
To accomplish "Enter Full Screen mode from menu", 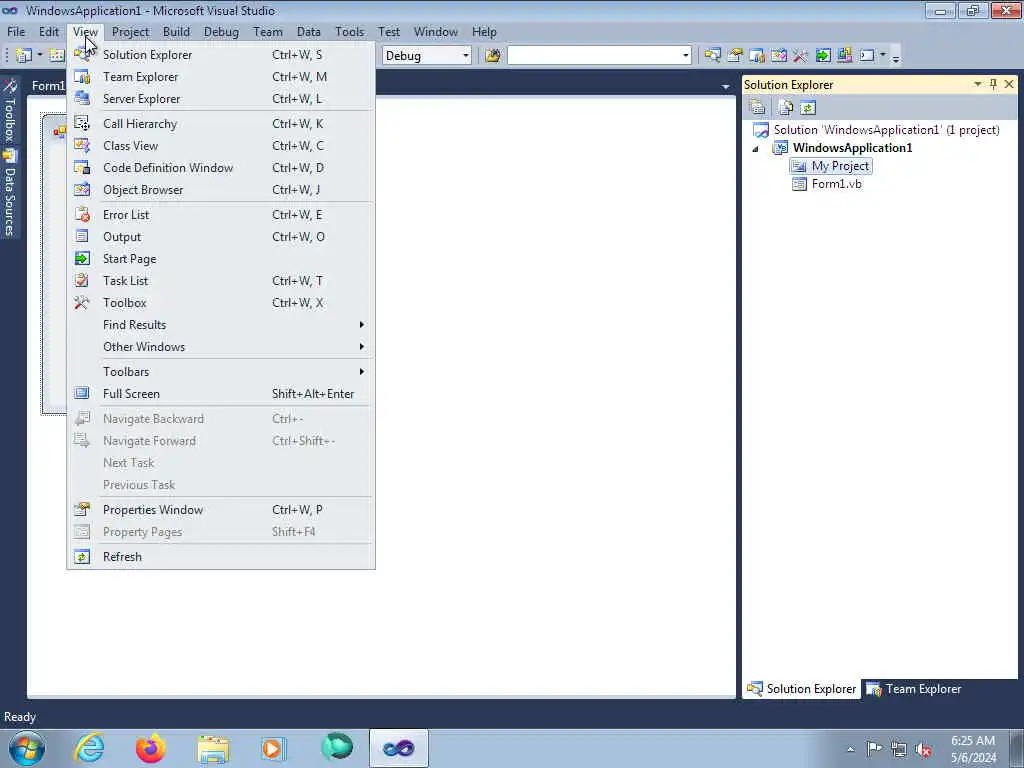I will tap(221, 394).
